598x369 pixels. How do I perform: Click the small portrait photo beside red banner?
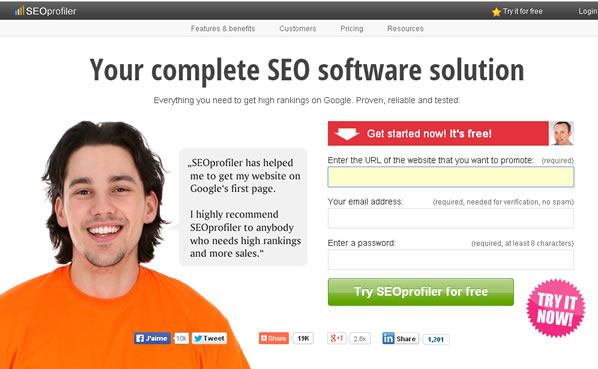[561, 133]
